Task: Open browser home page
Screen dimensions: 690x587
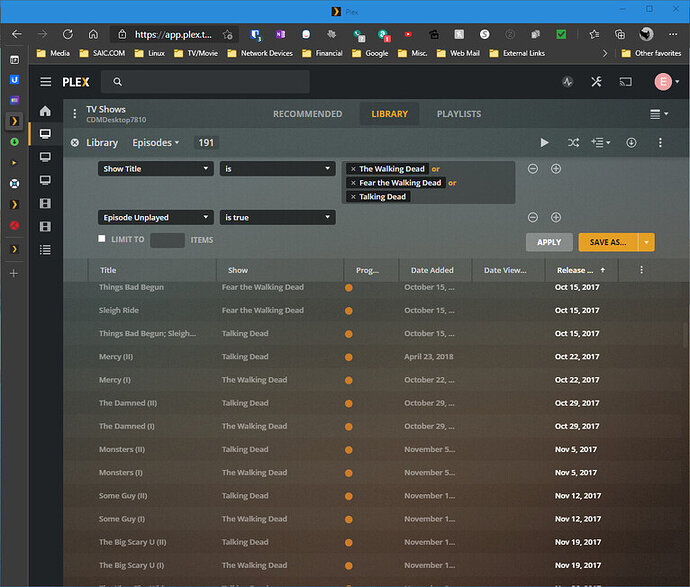Action: (x=93, y=34)
